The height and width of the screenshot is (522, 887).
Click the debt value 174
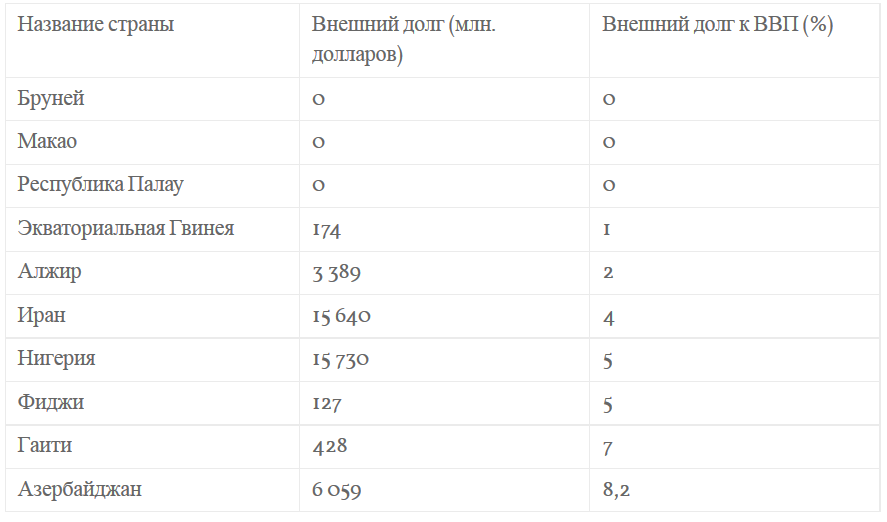[x=326, y=230]
